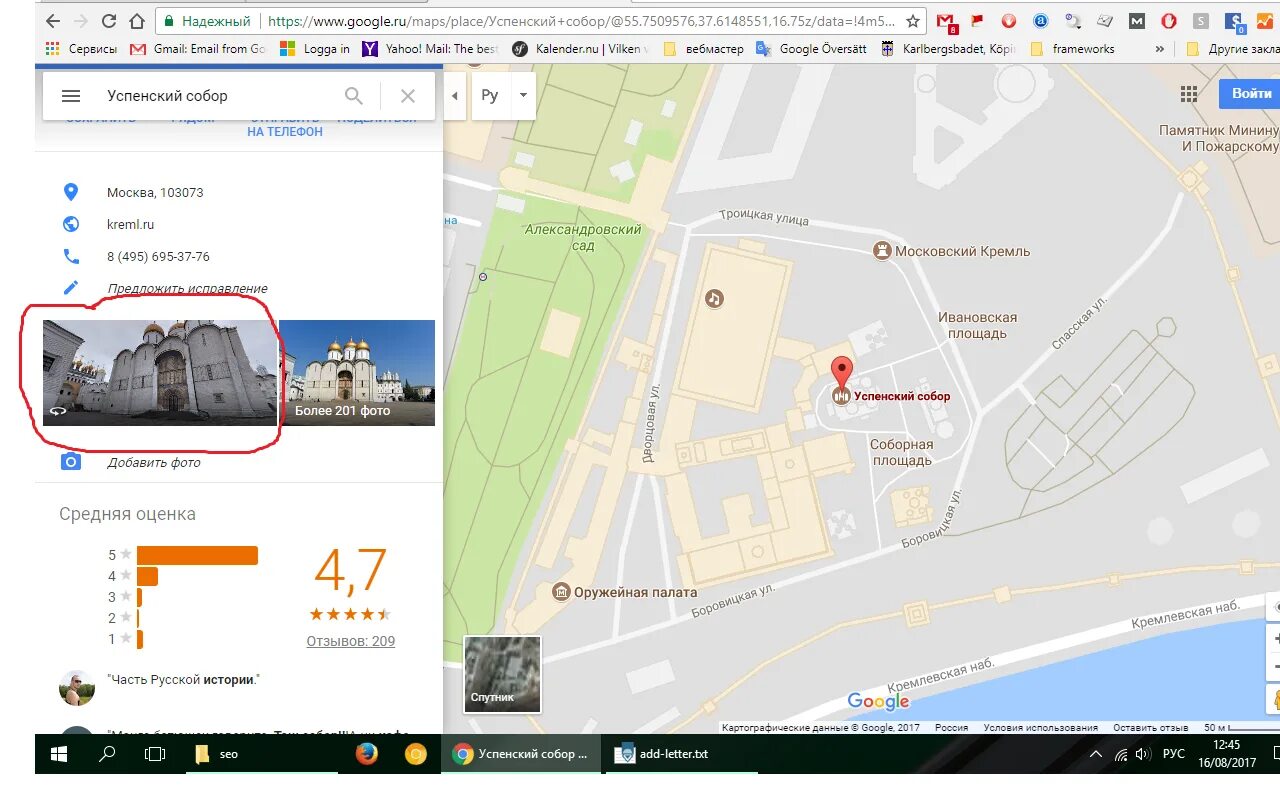1280x800 pixels.
Task: Click the blue Войти sign-in button
Action: (x=1250, y=93)
